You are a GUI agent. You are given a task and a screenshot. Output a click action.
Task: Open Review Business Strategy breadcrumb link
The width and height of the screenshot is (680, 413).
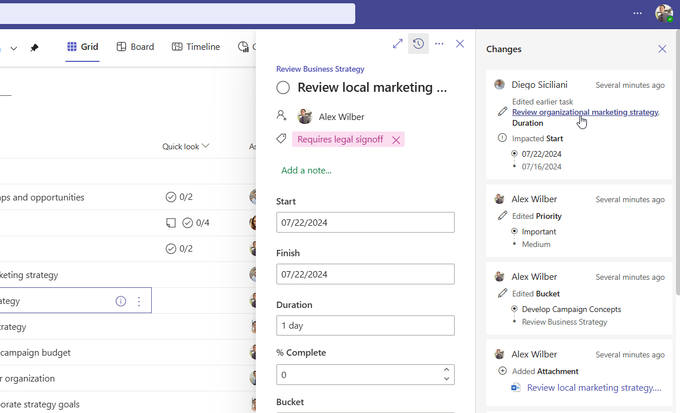[x=320, y=69]
